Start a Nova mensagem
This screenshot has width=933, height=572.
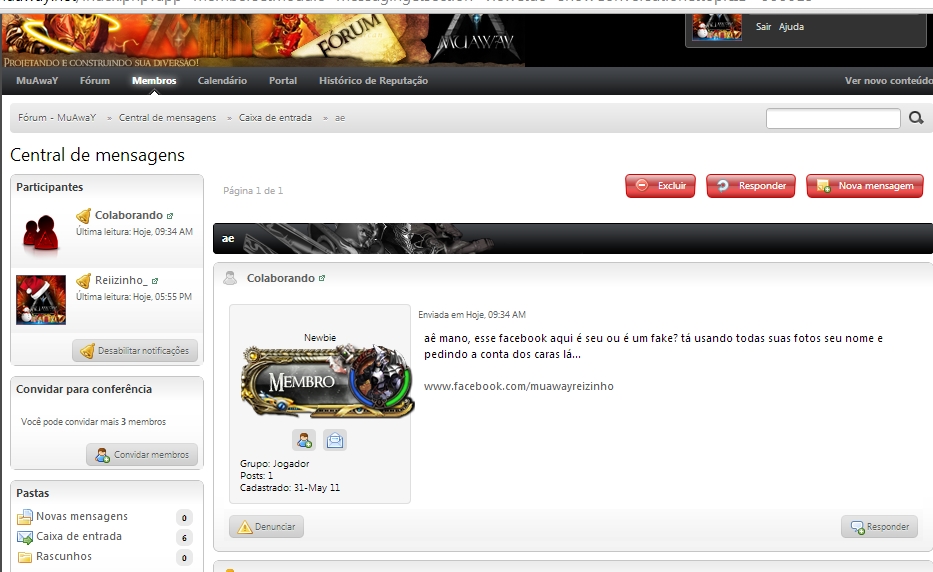coord(864,186)
